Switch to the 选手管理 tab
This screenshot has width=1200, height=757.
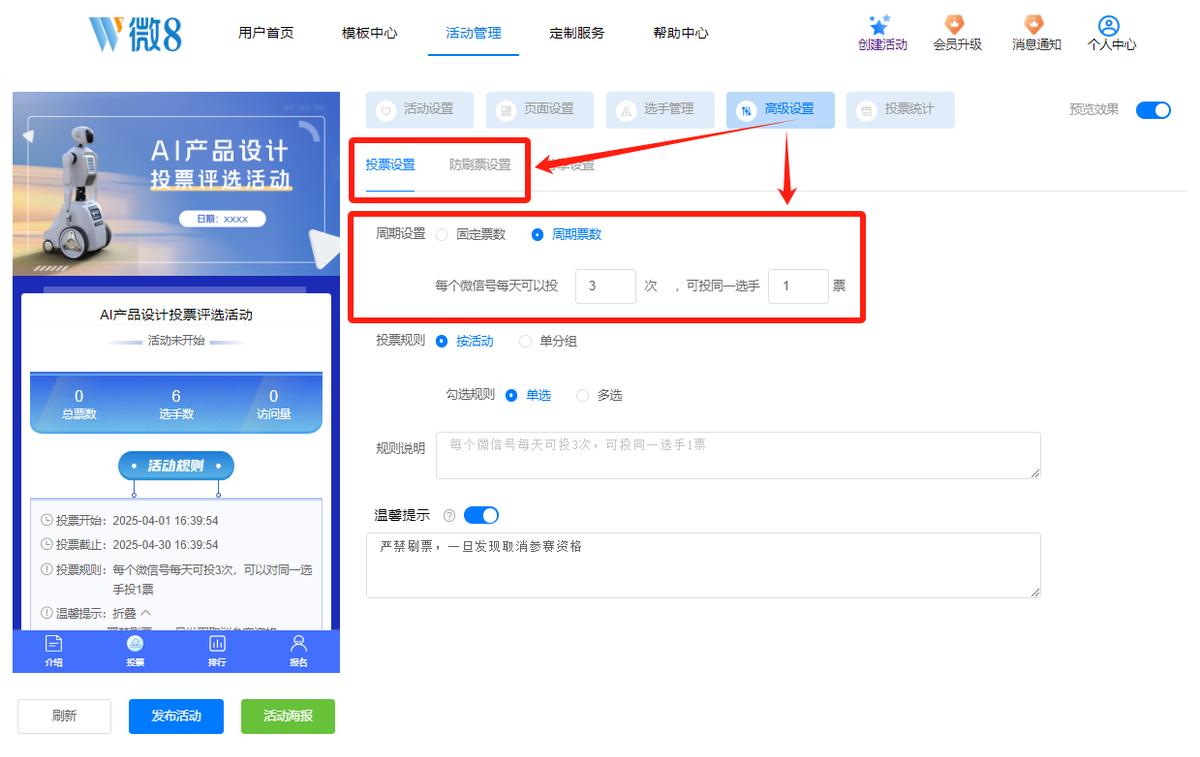660,110
